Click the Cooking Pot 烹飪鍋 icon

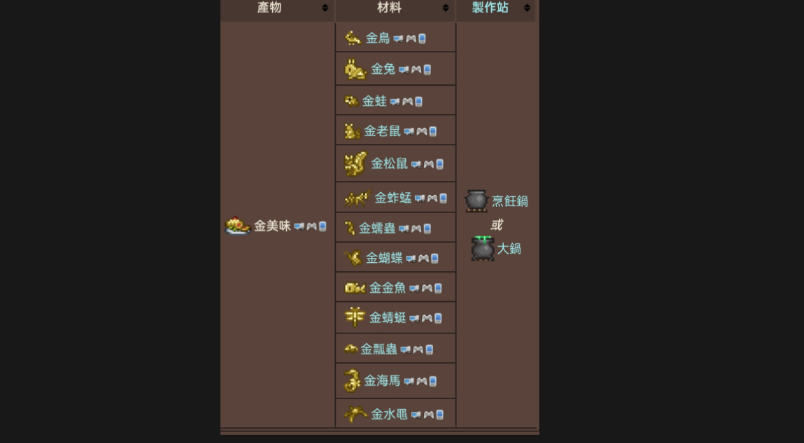coord(476,200)
